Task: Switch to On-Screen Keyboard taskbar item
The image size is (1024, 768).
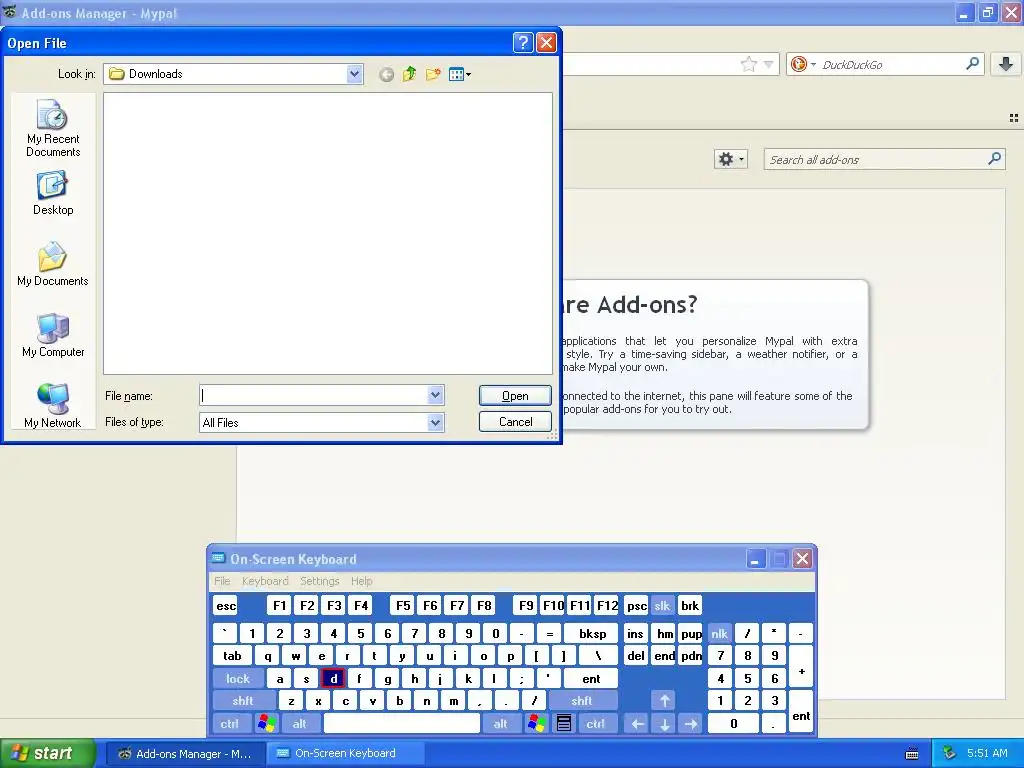Action: click(345, 753)
